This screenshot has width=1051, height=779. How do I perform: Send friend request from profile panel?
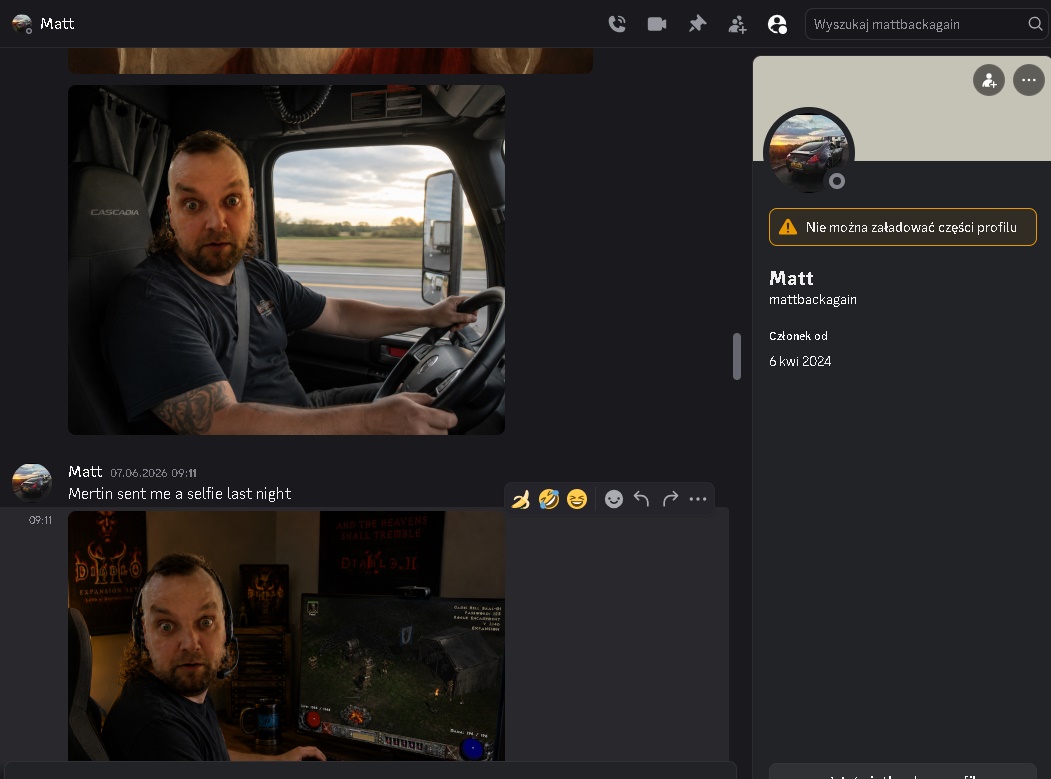[x=989, y=80]
